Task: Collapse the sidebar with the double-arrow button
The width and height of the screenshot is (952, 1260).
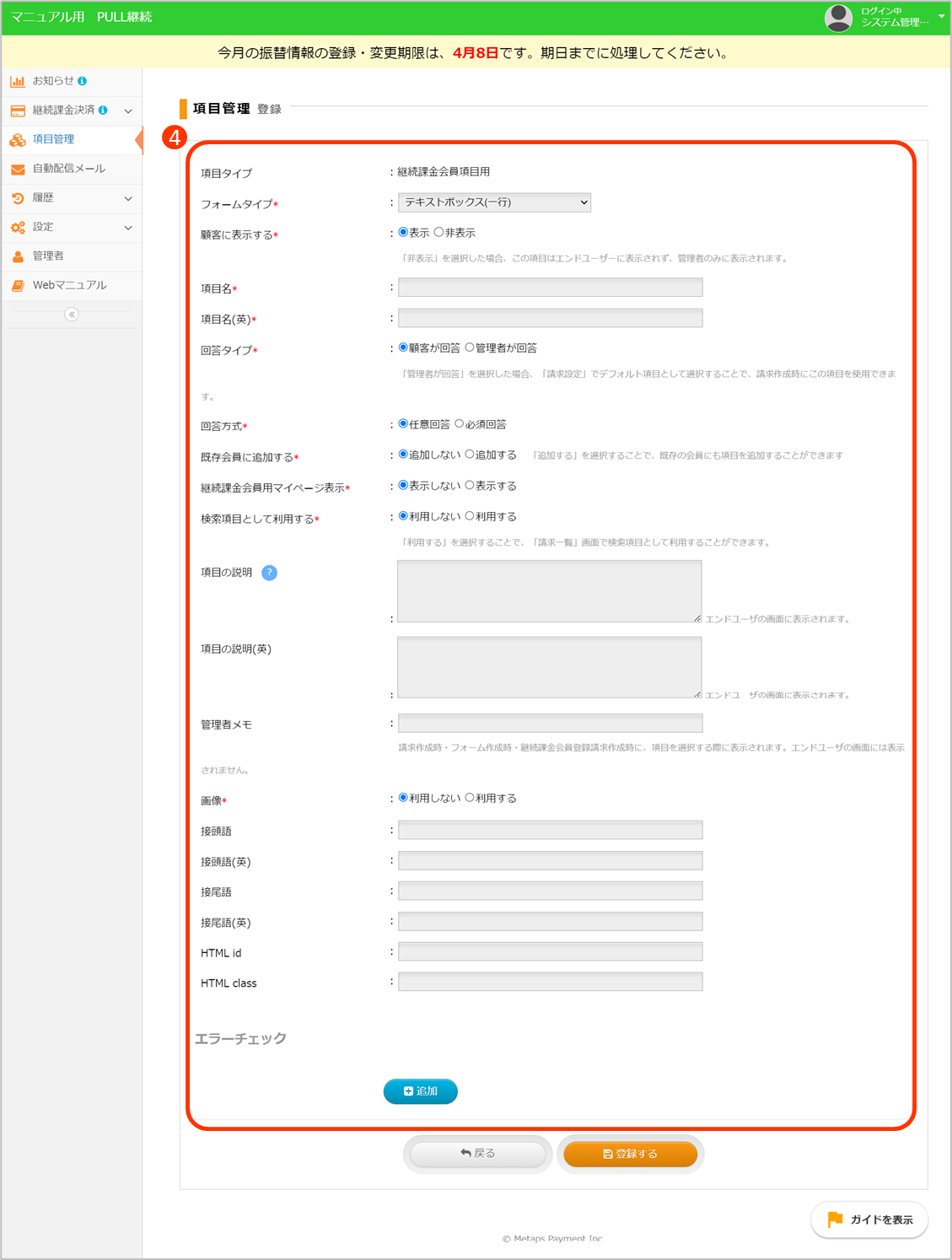Action: [x=72, y=315]
